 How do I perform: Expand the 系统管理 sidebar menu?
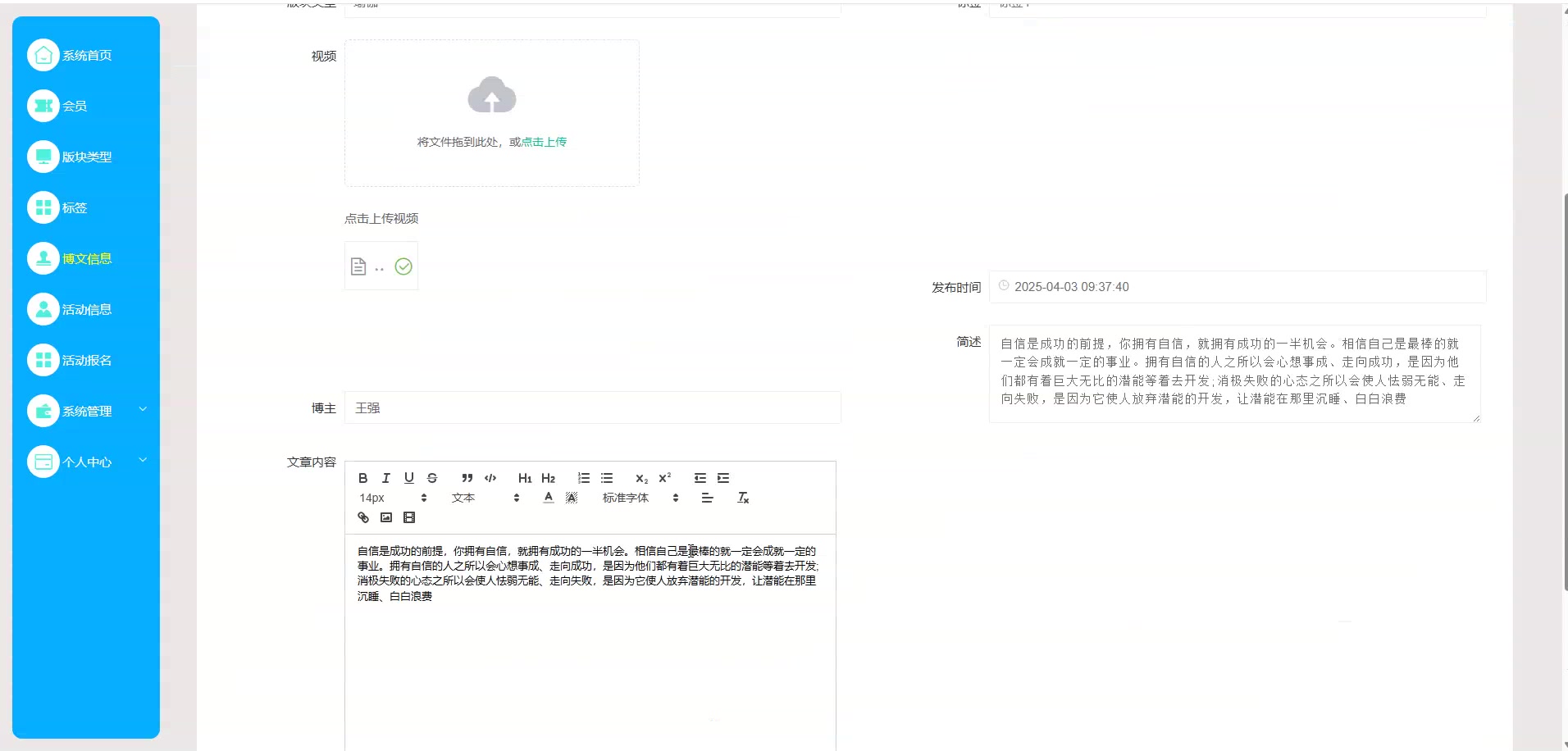click(88, 411)
